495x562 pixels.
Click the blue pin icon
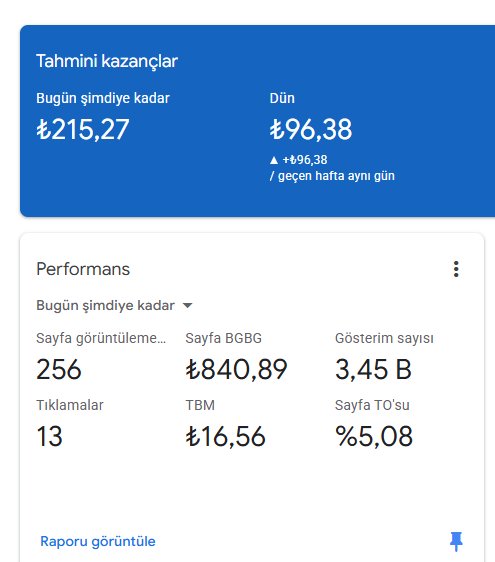click(x=456, y=542)
